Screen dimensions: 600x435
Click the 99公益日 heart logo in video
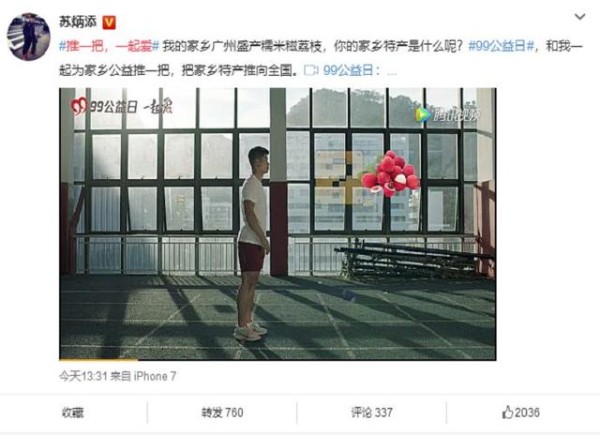79,106
